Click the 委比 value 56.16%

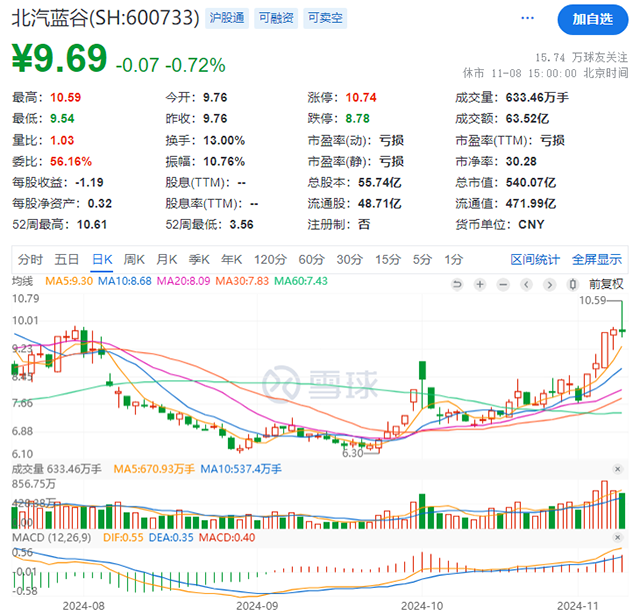71,162
